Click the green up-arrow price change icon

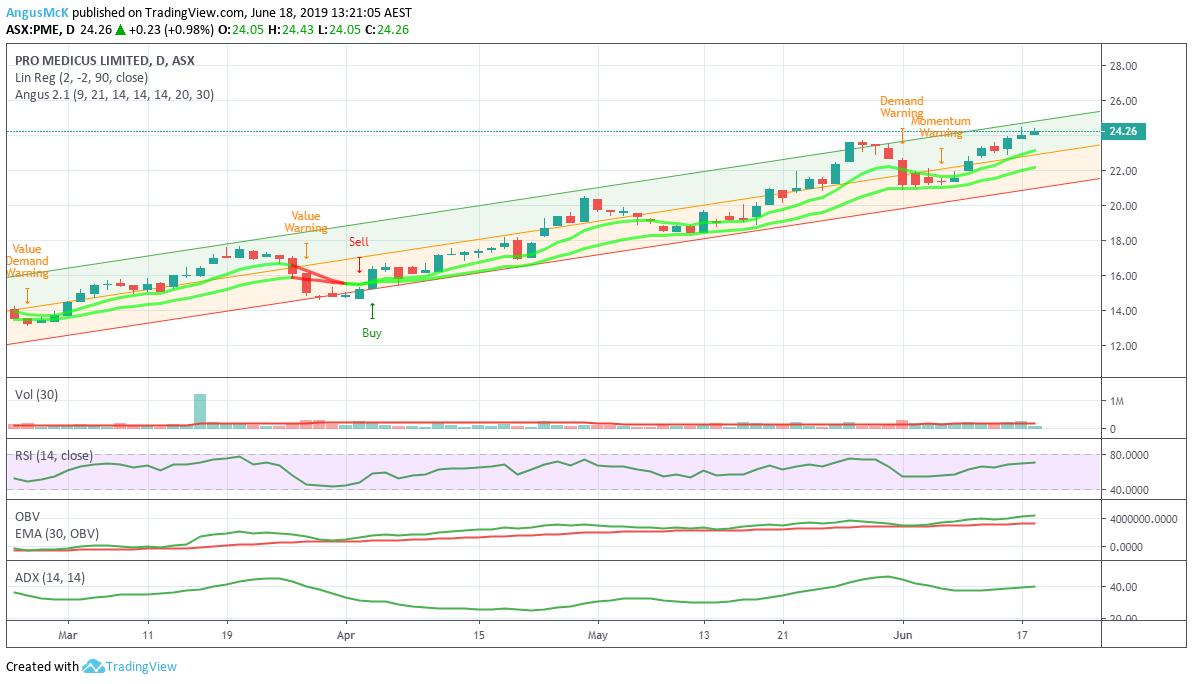120,30
